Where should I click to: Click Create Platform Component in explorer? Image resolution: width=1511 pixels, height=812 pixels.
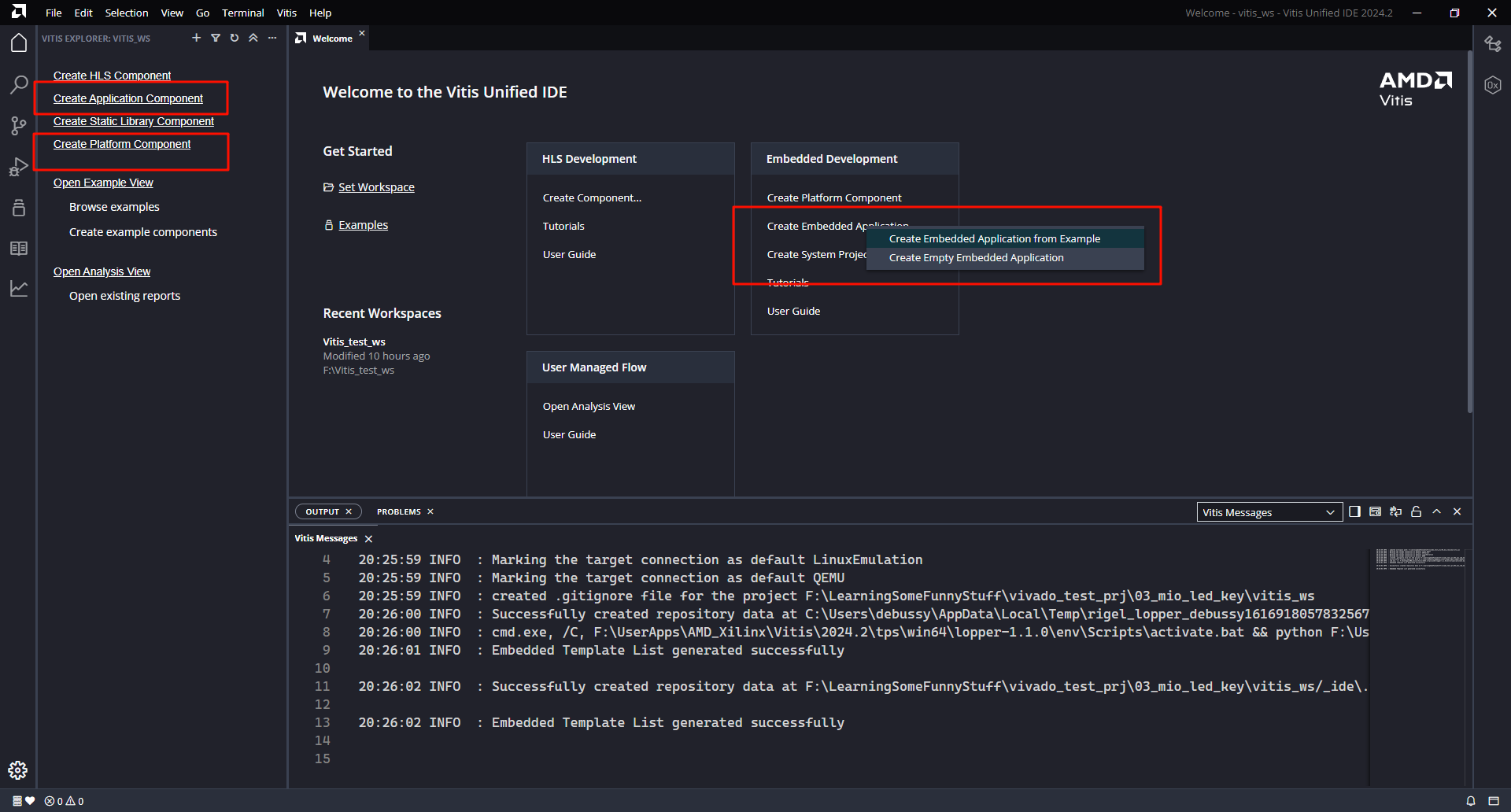click(x=122, y=144)
